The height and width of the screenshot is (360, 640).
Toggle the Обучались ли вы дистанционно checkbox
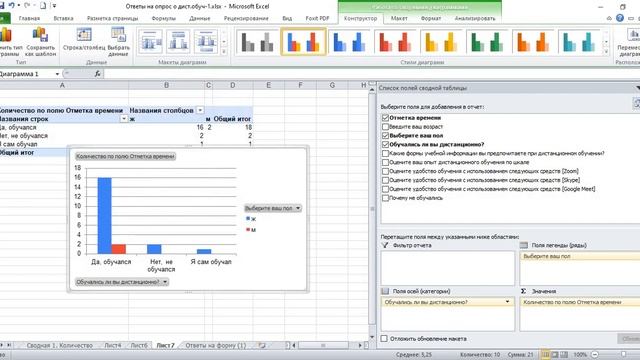point(385,144)
